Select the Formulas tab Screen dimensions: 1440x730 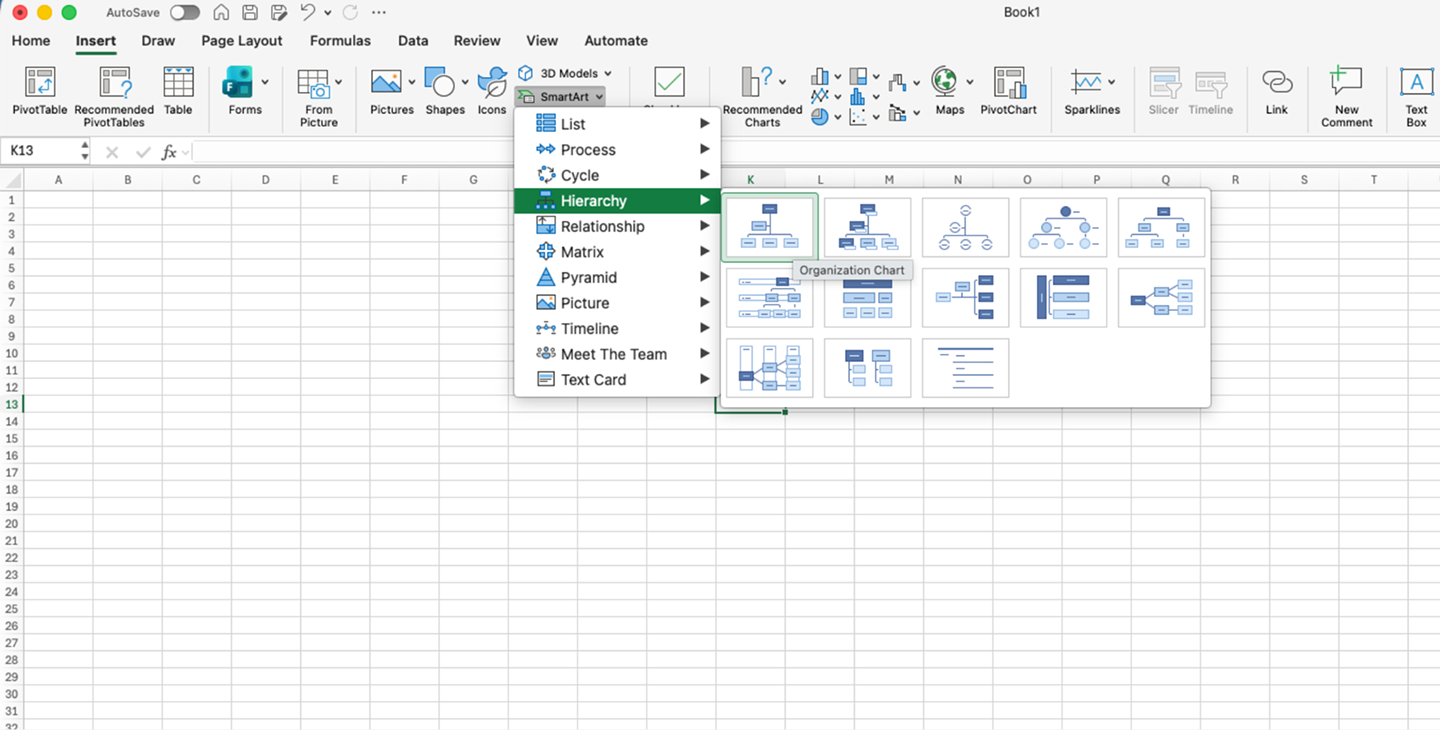click(x=340, y=41)
